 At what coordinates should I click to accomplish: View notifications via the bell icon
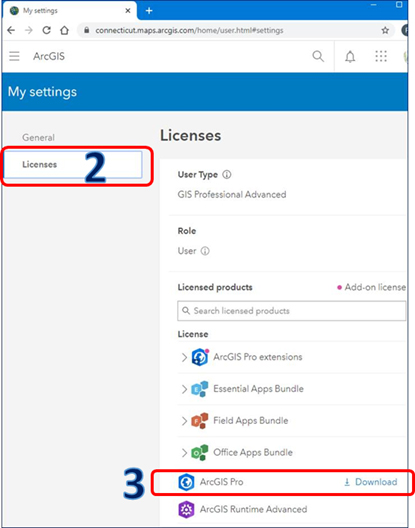pyautogui.click(x=350, y=56)
